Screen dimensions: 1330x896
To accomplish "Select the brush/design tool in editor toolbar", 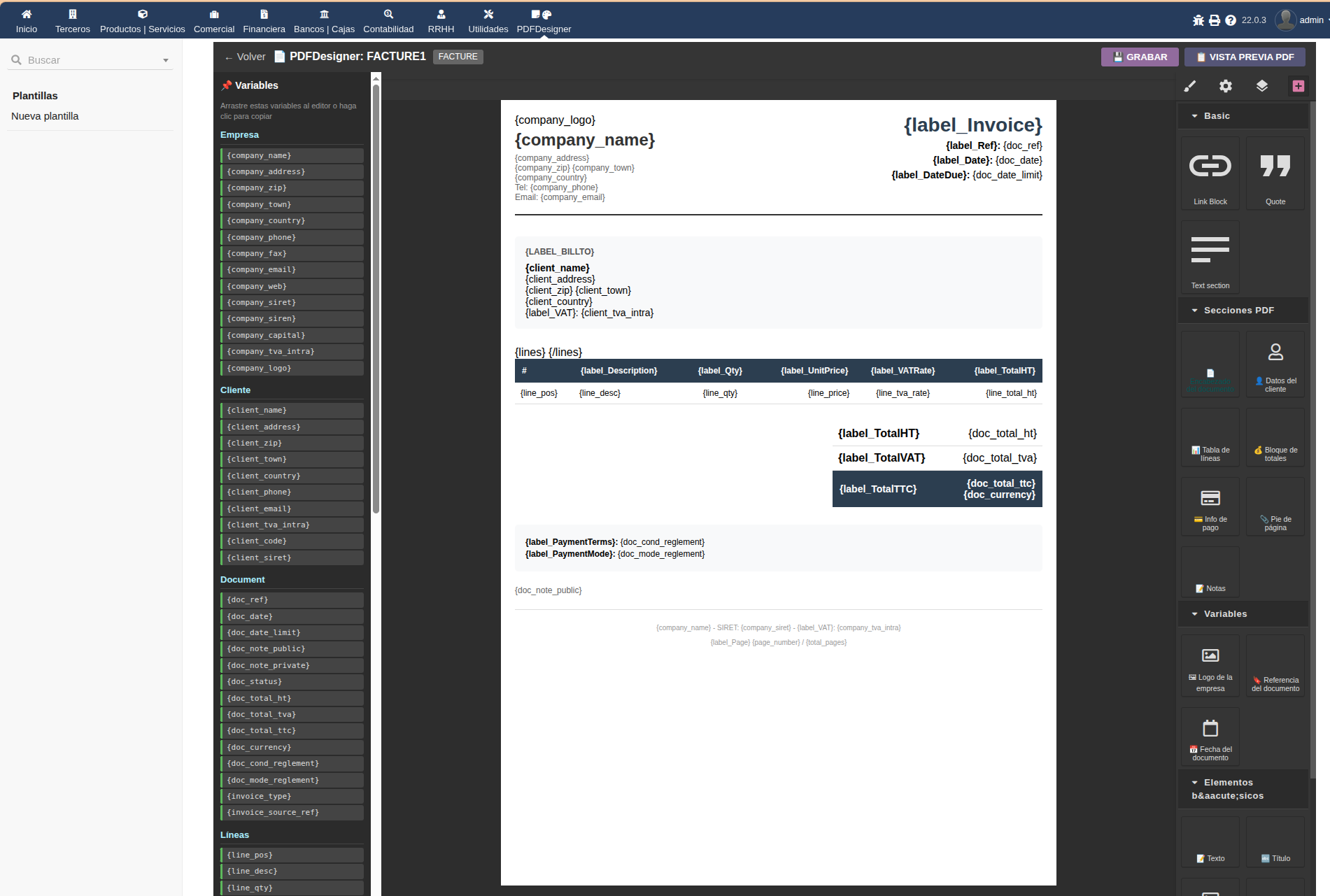I will [x=1189, y=85].
